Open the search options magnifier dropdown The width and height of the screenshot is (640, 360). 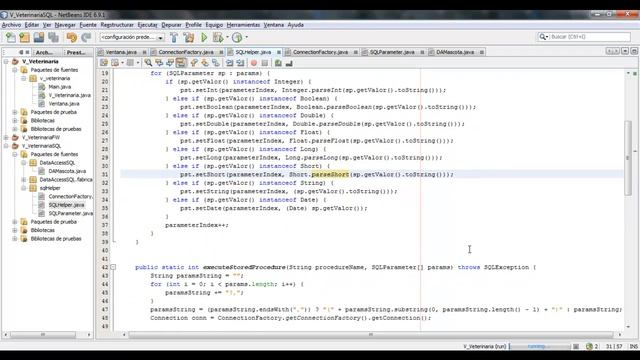pos(543,37)
